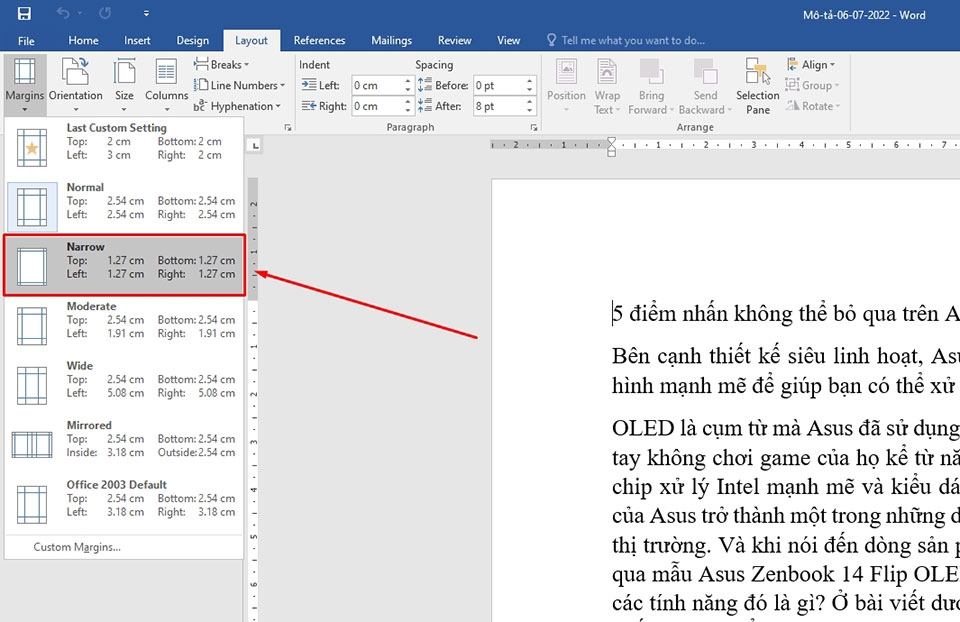Open the Page Setup dialog launcher
Viewport: 960px width, 622px height.
click(288, 127)
